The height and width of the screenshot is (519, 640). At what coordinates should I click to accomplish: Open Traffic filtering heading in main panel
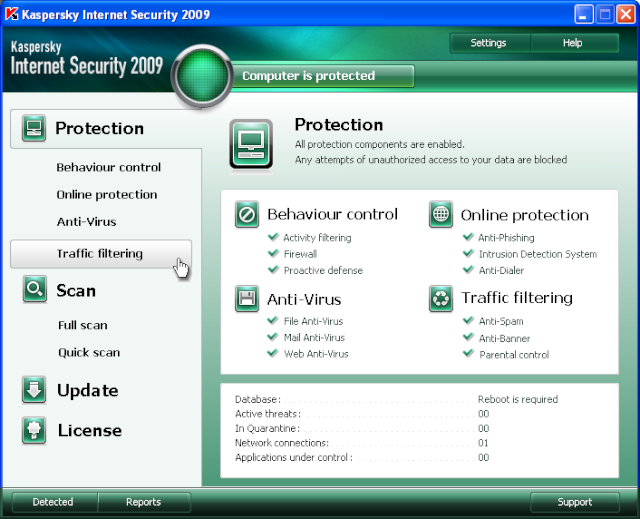coord(517,298)
